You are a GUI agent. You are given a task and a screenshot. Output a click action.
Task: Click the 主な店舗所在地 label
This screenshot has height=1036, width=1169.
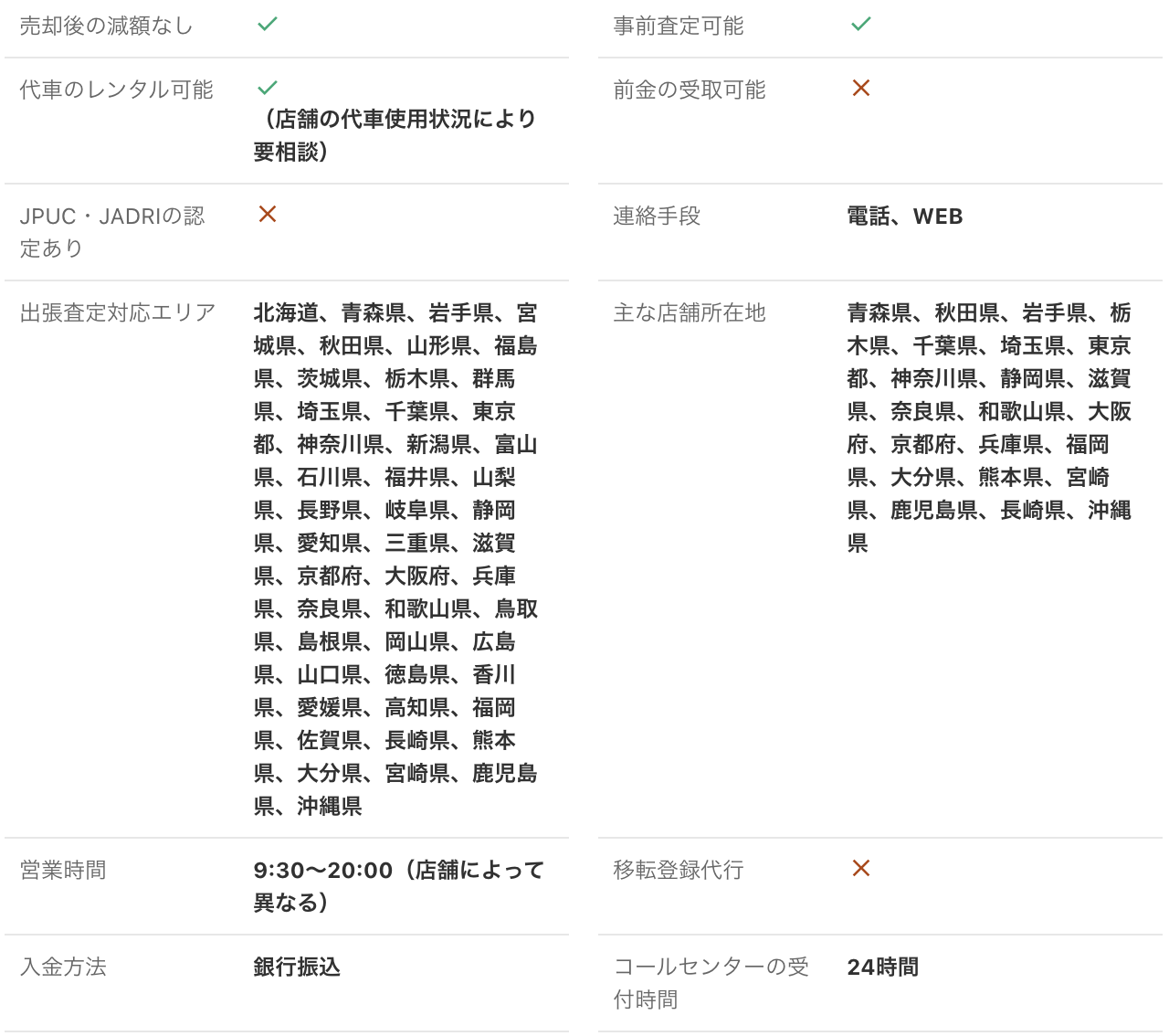coord(689,313)
